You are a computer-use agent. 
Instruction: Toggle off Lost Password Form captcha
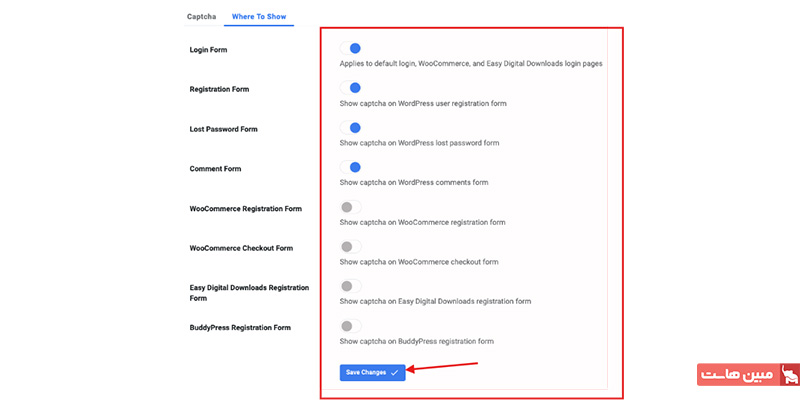351,128
